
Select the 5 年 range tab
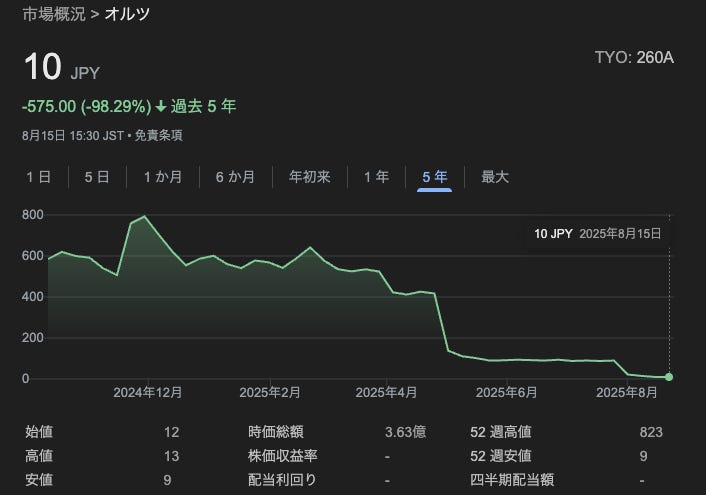pos(434,177)
